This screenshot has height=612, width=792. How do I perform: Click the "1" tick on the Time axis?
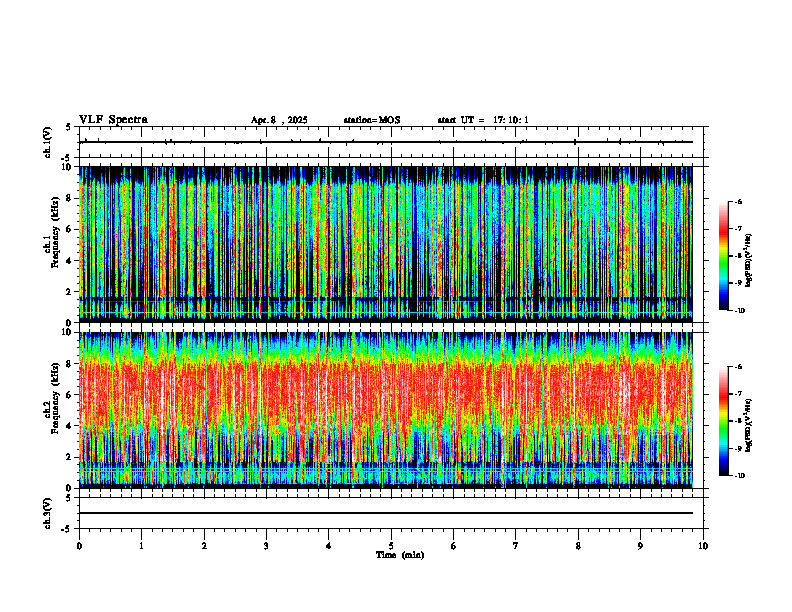(141, 546)
